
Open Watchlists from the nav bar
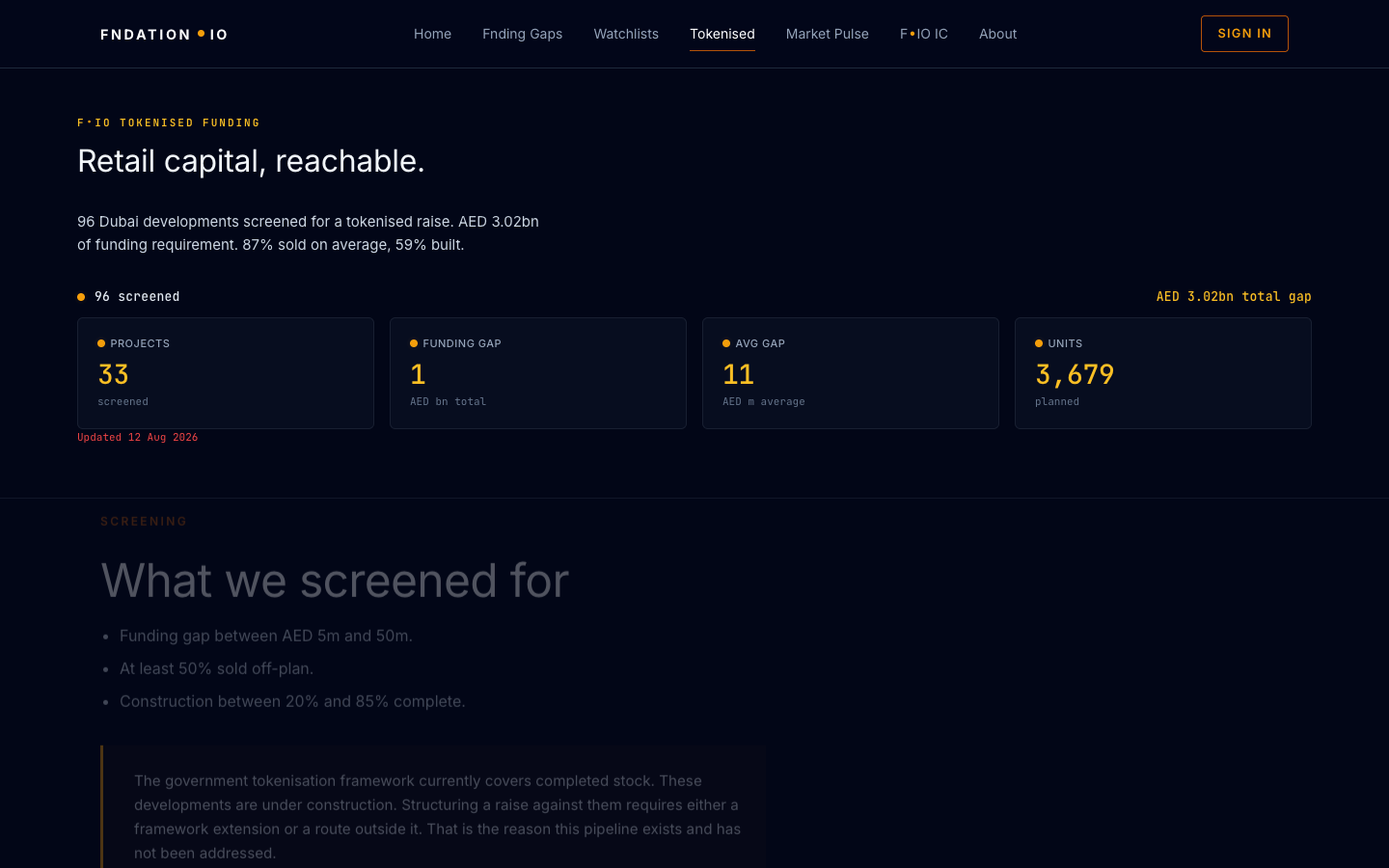coord(626,34)
